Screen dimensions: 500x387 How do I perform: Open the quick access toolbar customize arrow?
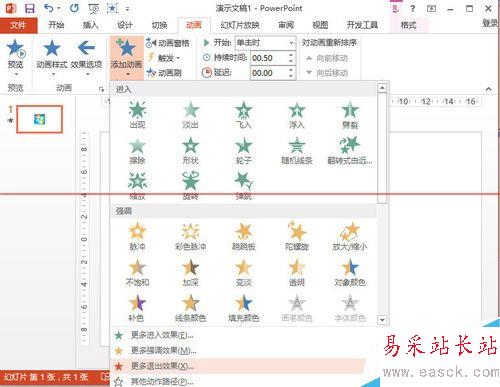click(127, 9)
